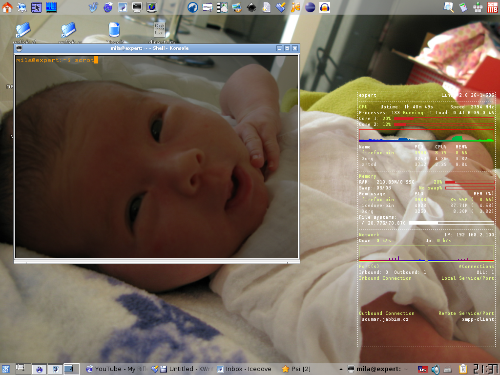This screenshot has width=500, height=375.
Task: Click the Konsole terminal prompt area
Action: click(156, 157)
